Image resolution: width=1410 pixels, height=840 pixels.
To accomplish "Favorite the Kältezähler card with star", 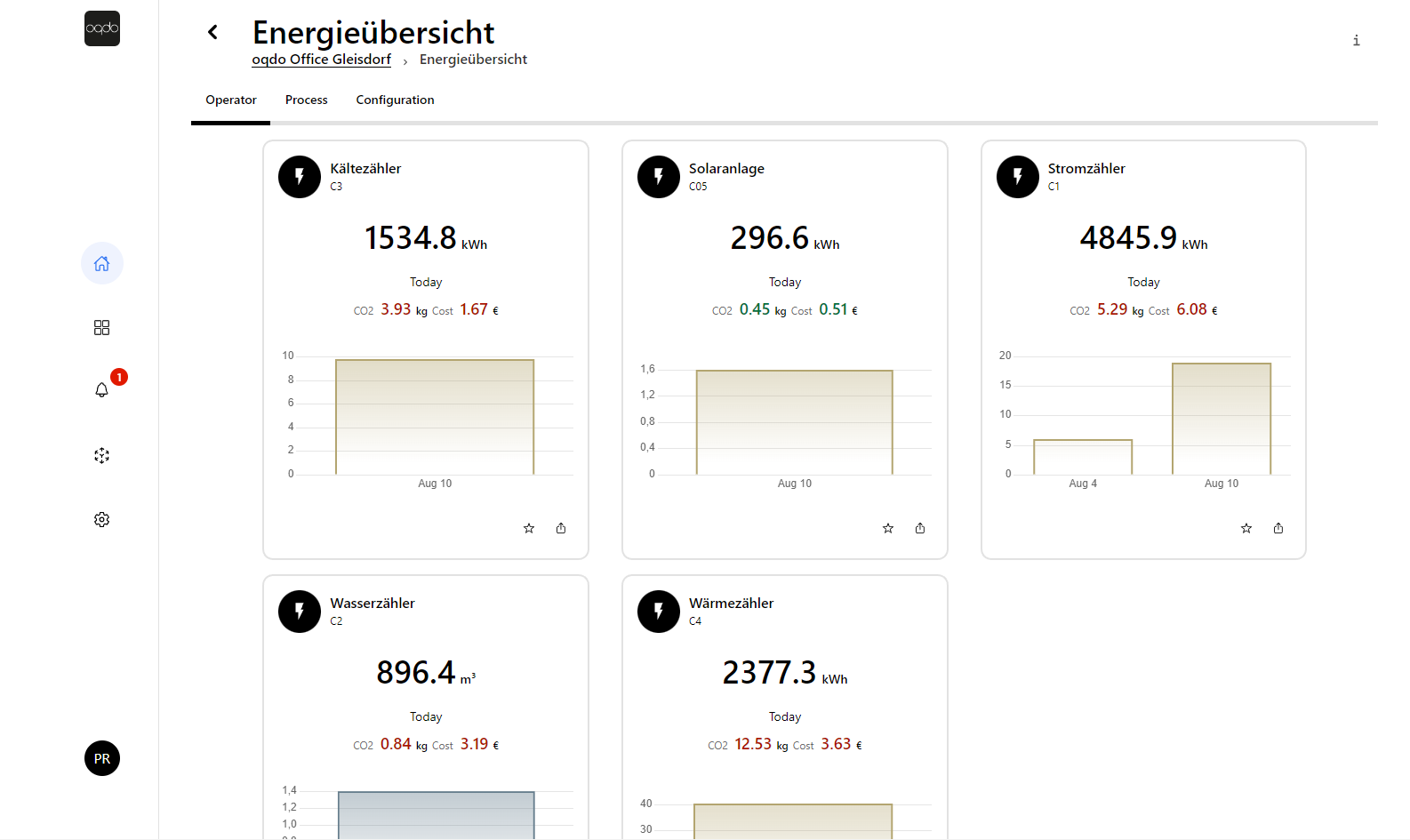I will coord(529,528).
